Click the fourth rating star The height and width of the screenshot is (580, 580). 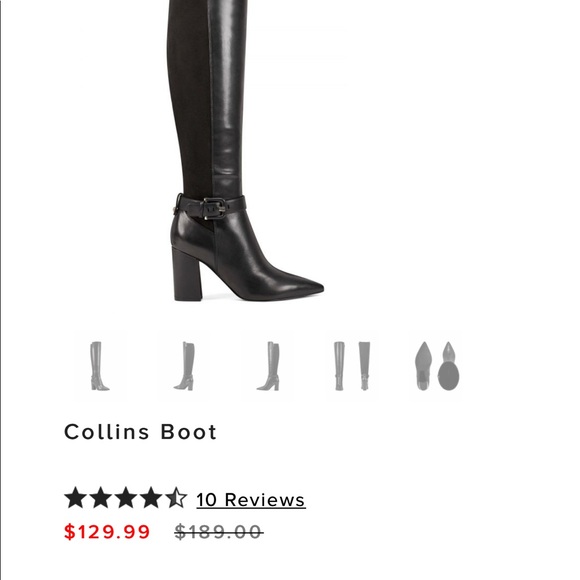151,498
